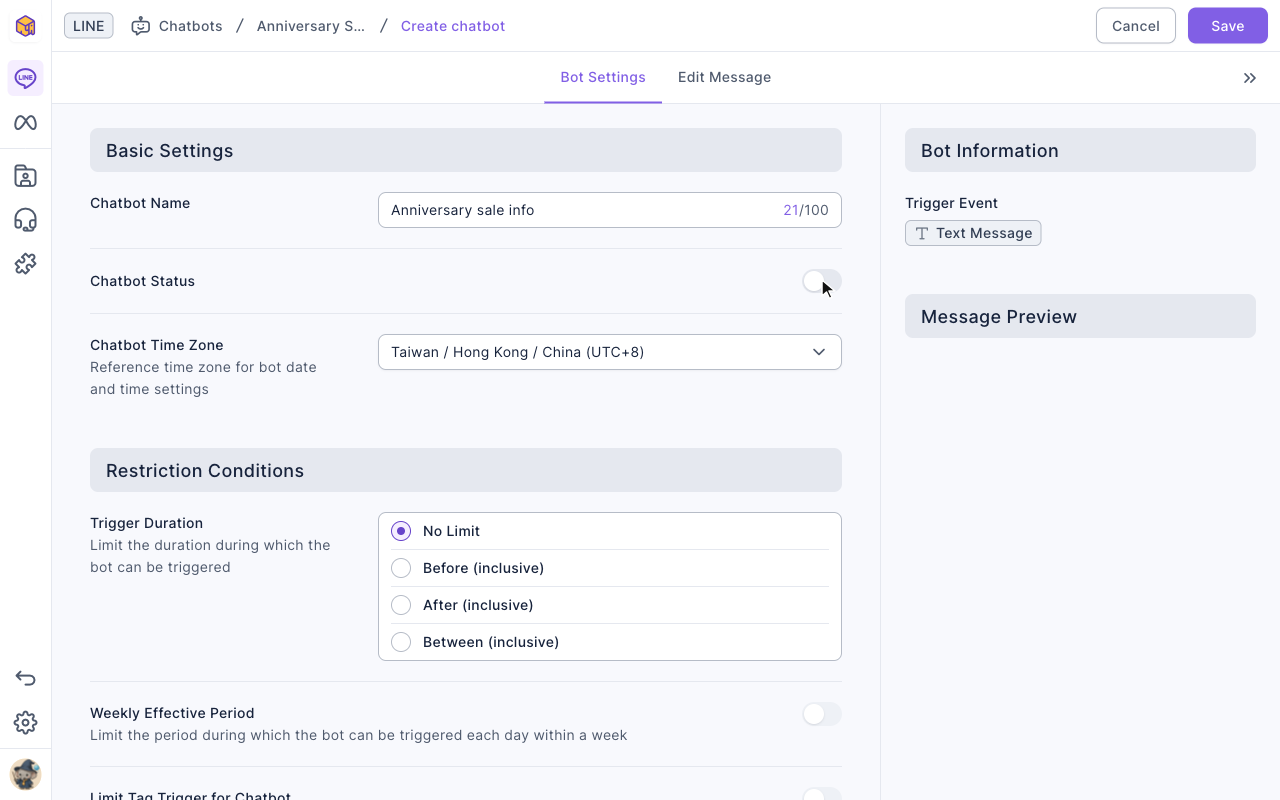
Task: Save the chatbot with Save button
Action: (x=1228, y=26)
